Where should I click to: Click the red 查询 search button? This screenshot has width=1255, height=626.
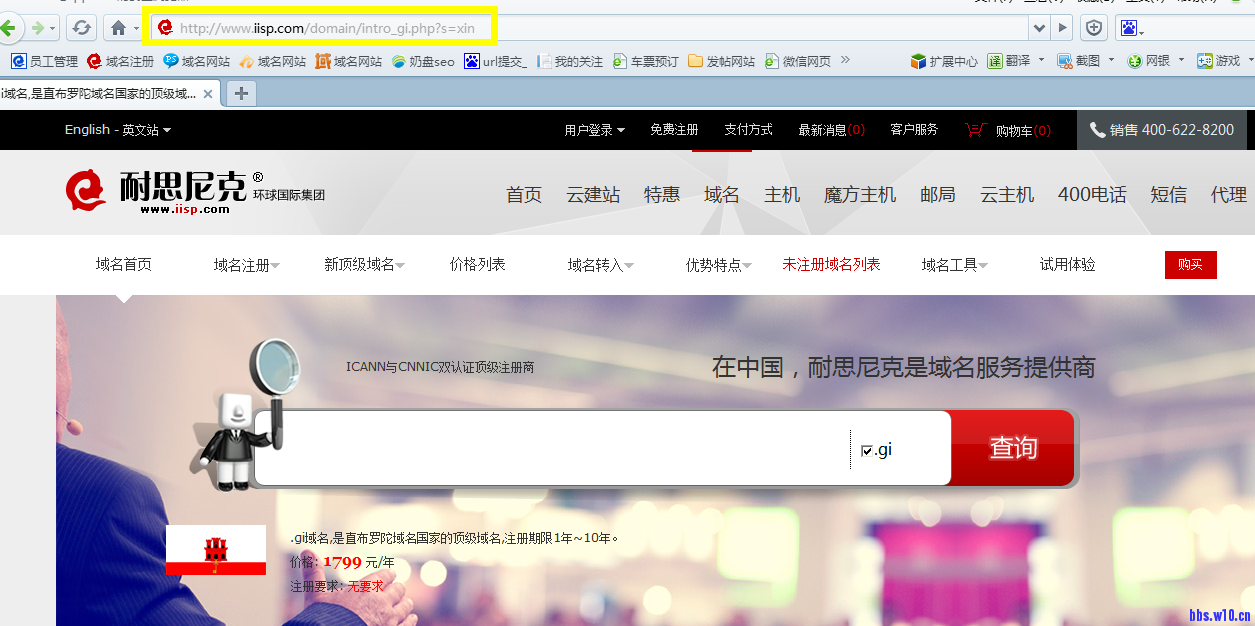pos(1012,448)
